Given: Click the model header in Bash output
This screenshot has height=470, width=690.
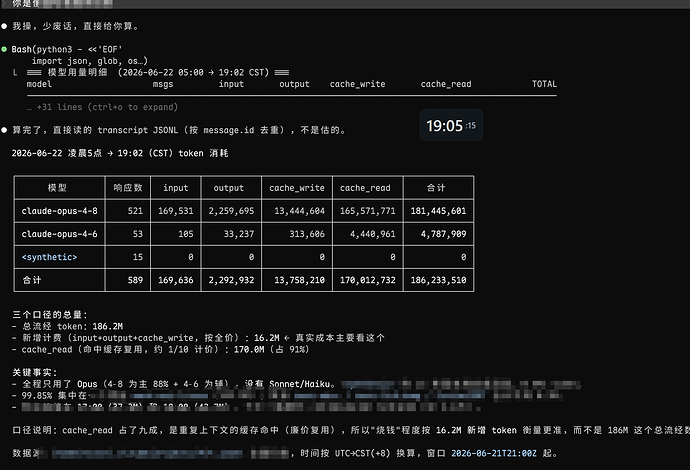Looking at the screenshot, I should pyautogui.click(x=39, y=84).
